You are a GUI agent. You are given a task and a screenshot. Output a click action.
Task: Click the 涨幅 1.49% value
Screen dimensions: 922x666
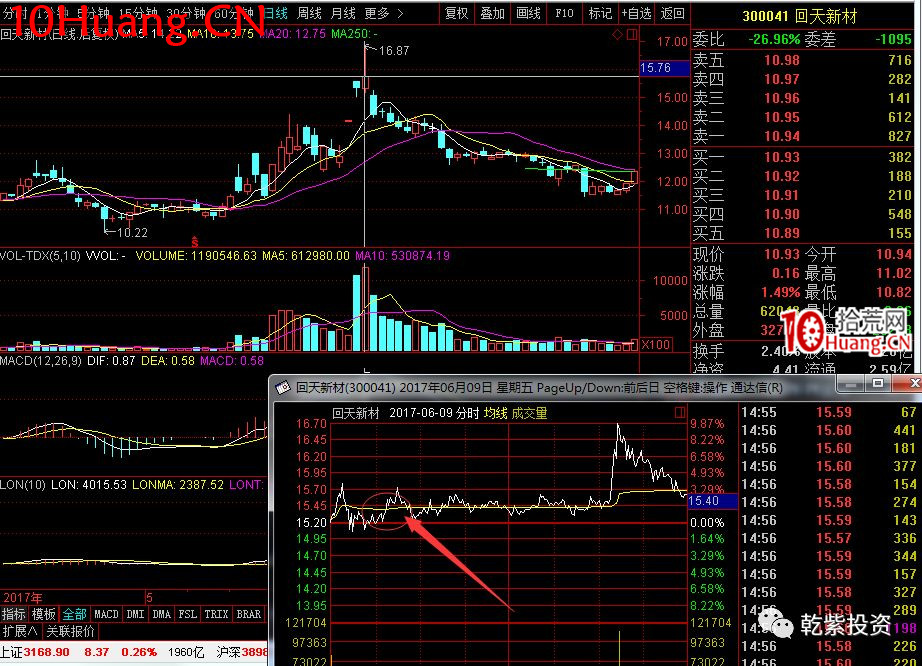[780, 292]
